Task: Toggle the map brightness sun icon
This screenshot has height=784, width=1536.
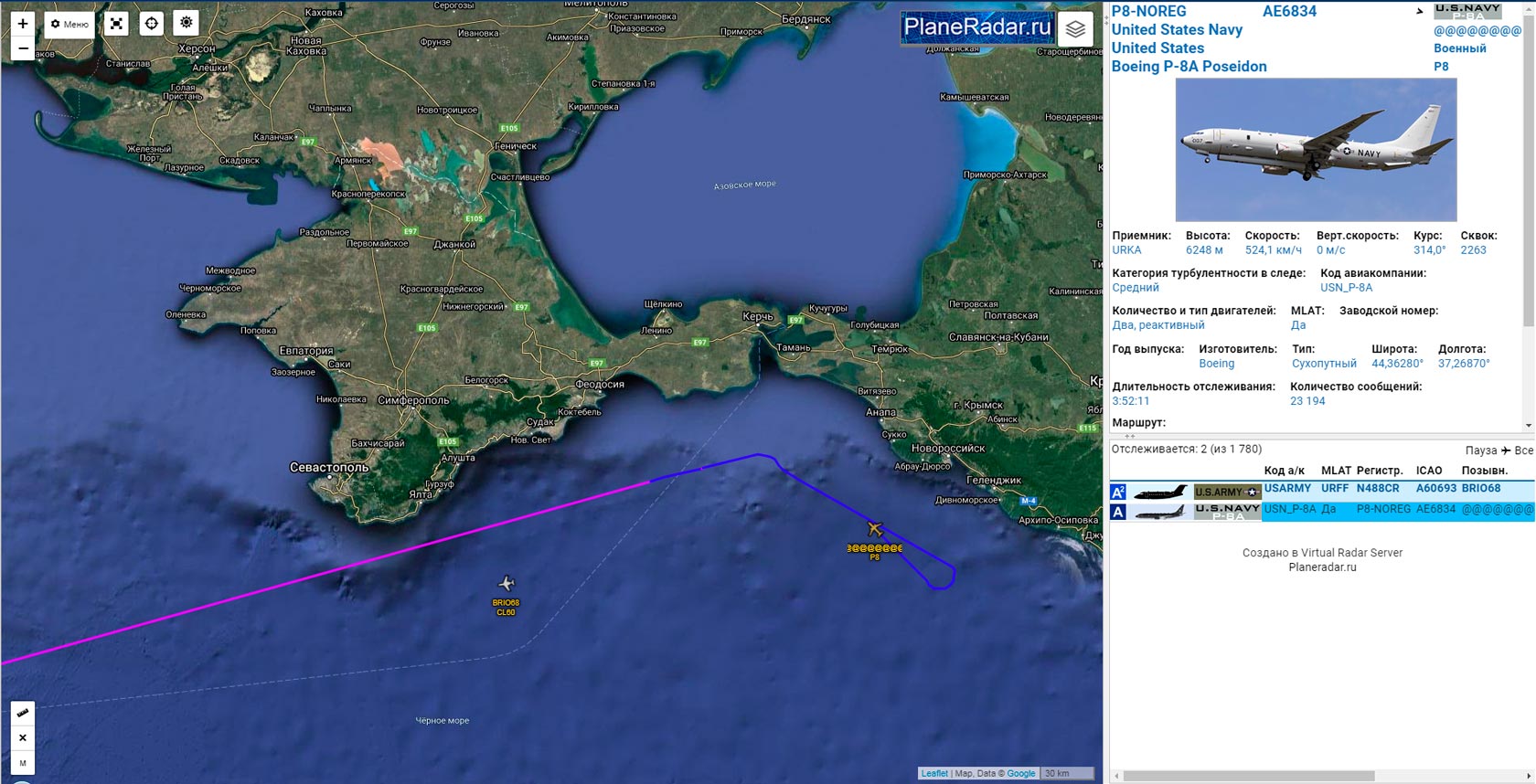Action: [x=187, y=24]
